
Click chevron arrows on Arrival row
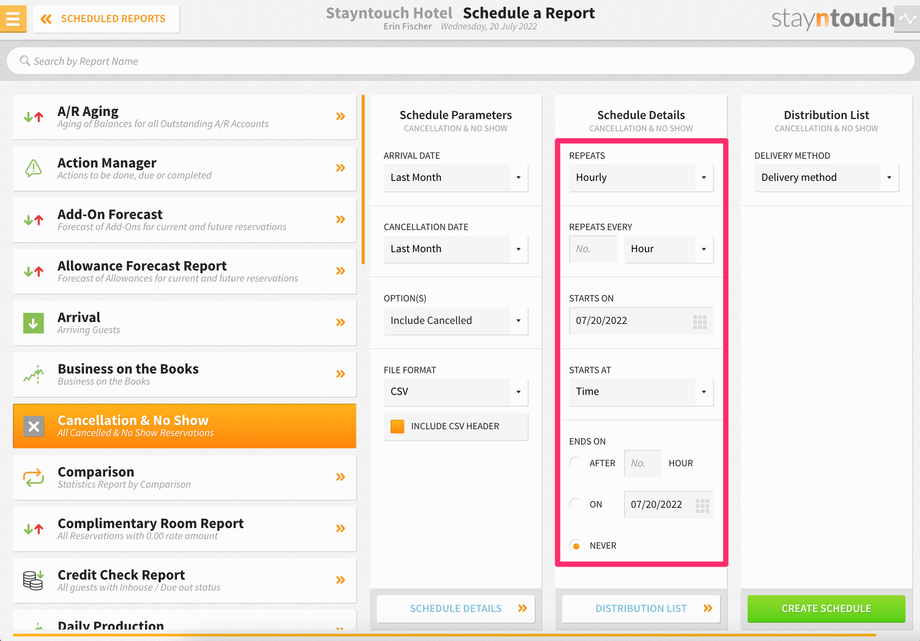coord(340,322)
